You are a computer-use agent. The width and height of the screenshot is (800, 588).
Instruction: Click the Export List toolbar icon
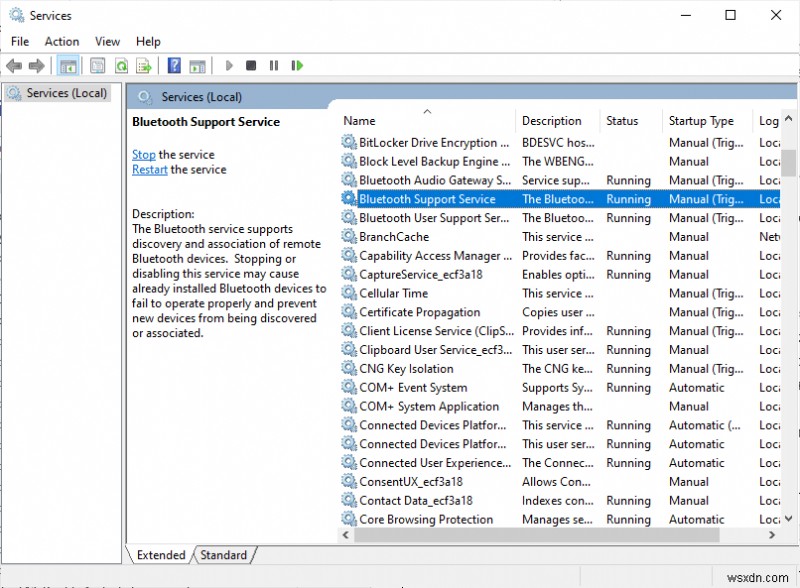coord(144,66)
